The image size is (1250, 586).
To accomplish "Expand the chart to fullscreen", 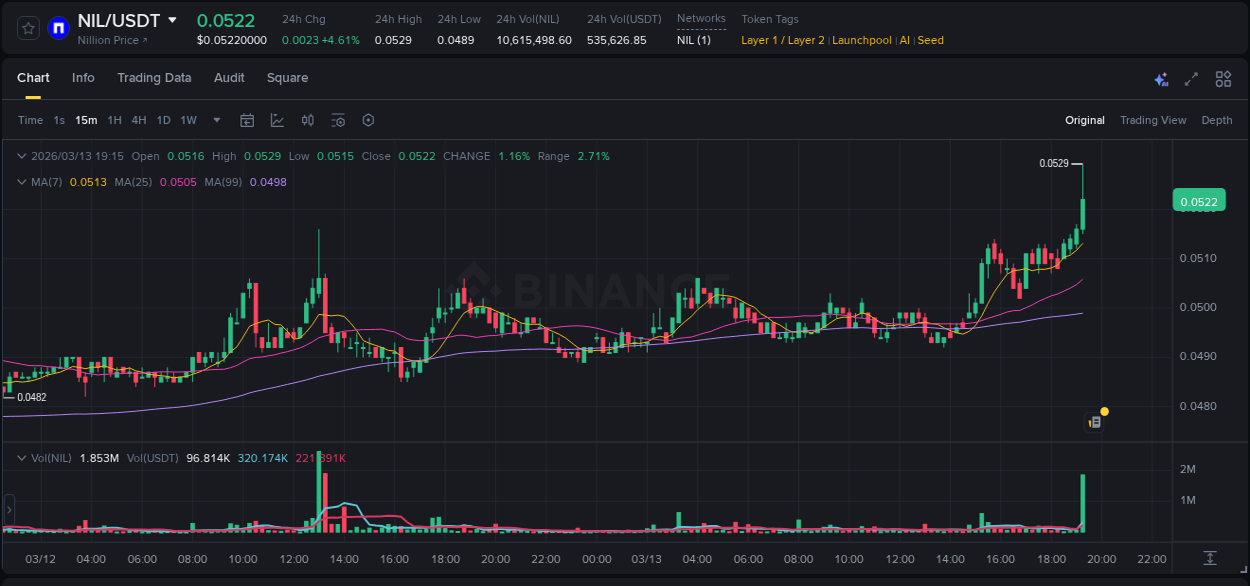I will [x=1190, y=78].
